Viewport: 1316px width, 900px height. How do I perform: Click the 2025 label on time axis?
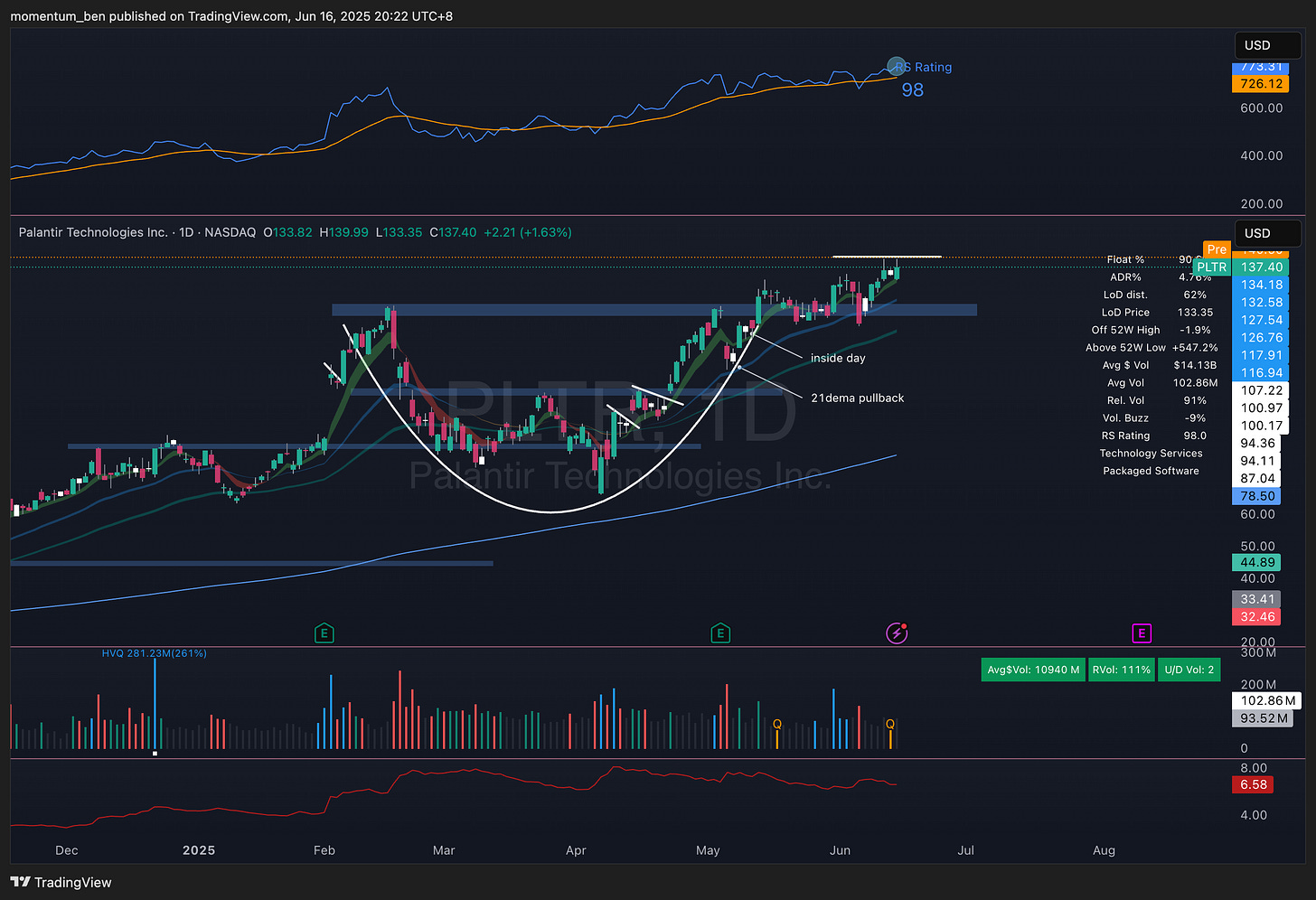pyautogui.click(x=199, y=850)
